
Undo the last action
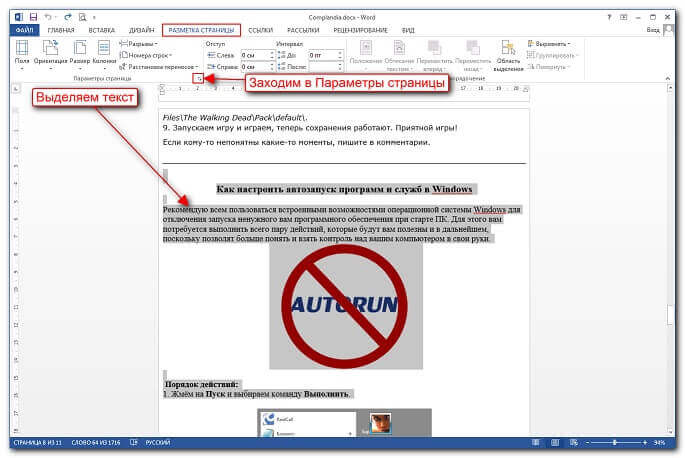tap(48, 17)
